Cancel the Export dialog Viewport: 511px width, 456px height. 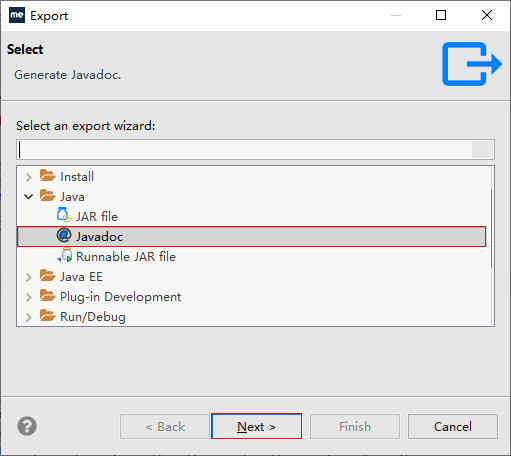coord(453,426)
